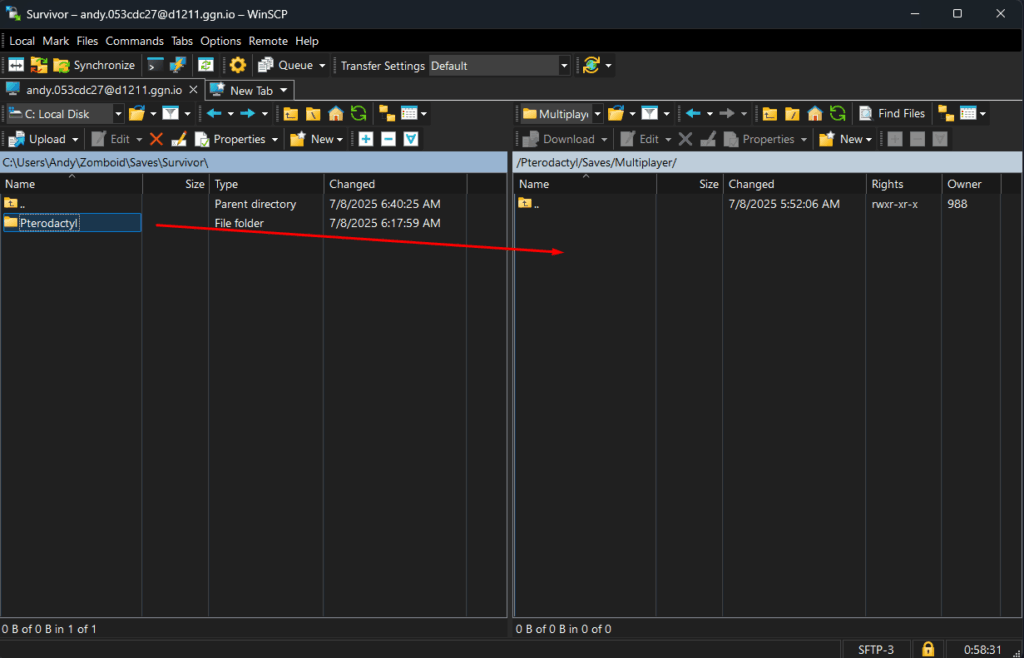
Task: Open Preferences with the gear icon
Action: tap(237, 66)
